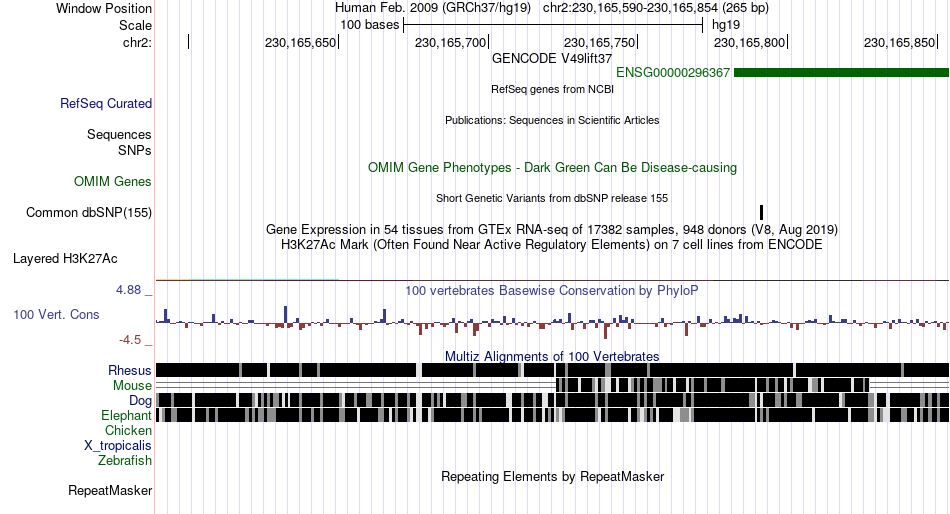Click the ENSG00000296367 gene label
The width and height of the screenshot is (950, 514).
(673, 73)
